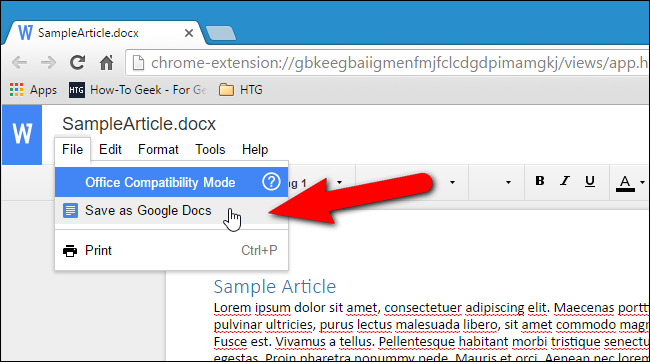Open the Help menu
The image size is (650, 362).
click(255, 149)
